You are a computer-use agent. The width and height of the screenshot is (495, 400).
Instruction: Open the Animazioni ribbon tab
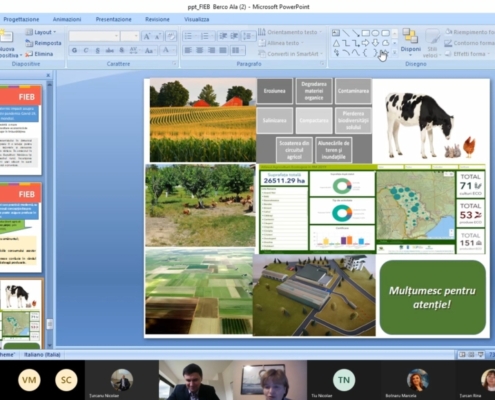pos(67,19)
